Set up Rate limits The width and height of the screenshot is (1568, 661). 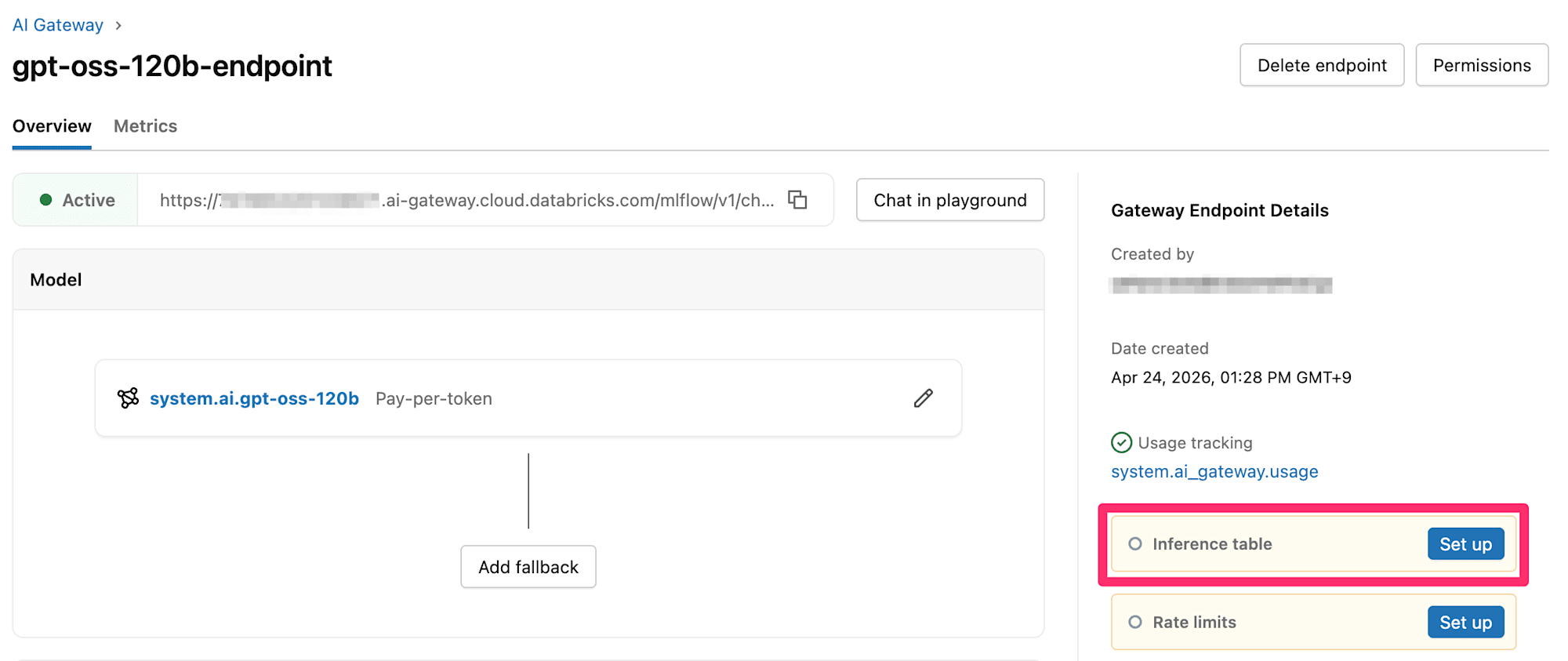1465,622
